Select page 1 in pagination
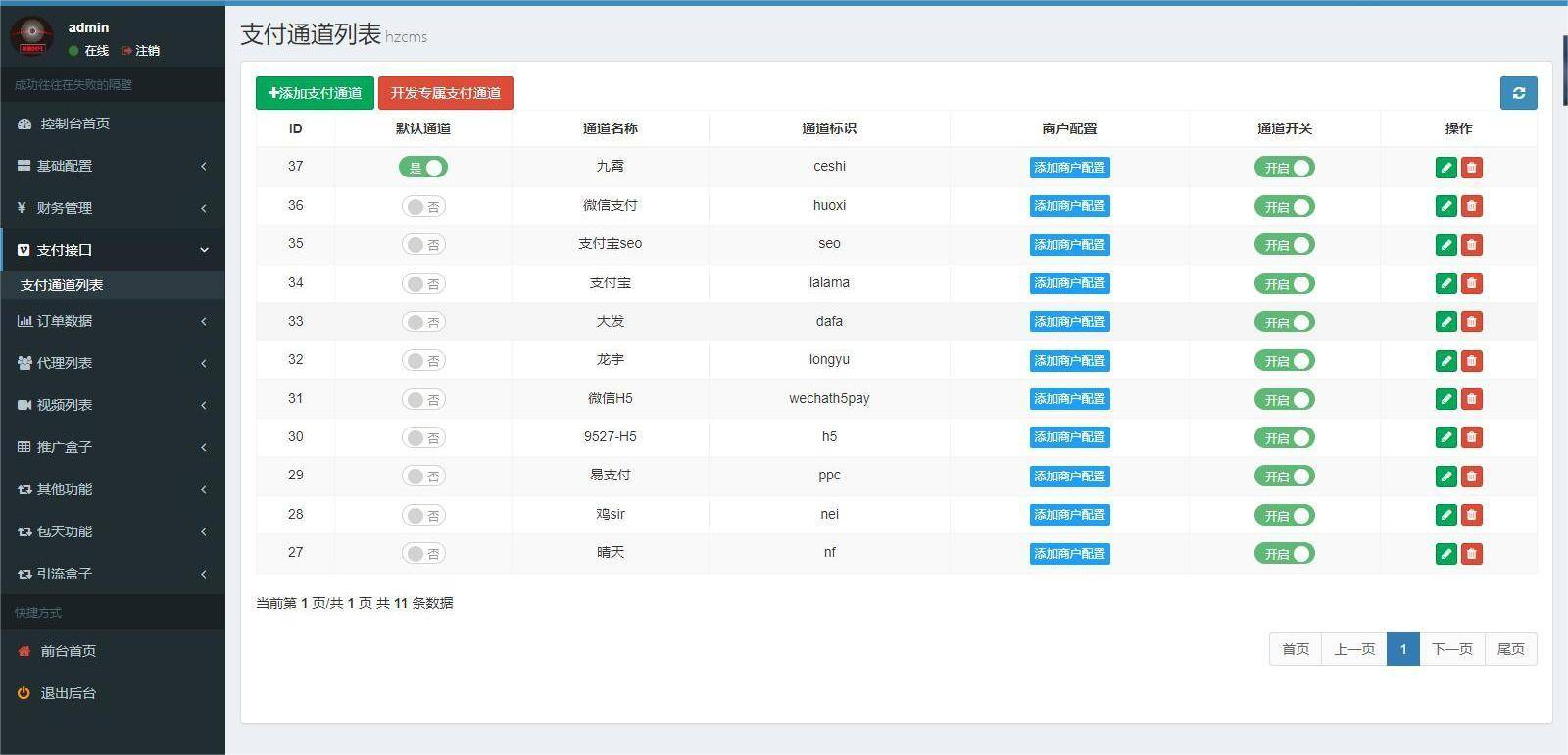 (x=1403, y=649)
